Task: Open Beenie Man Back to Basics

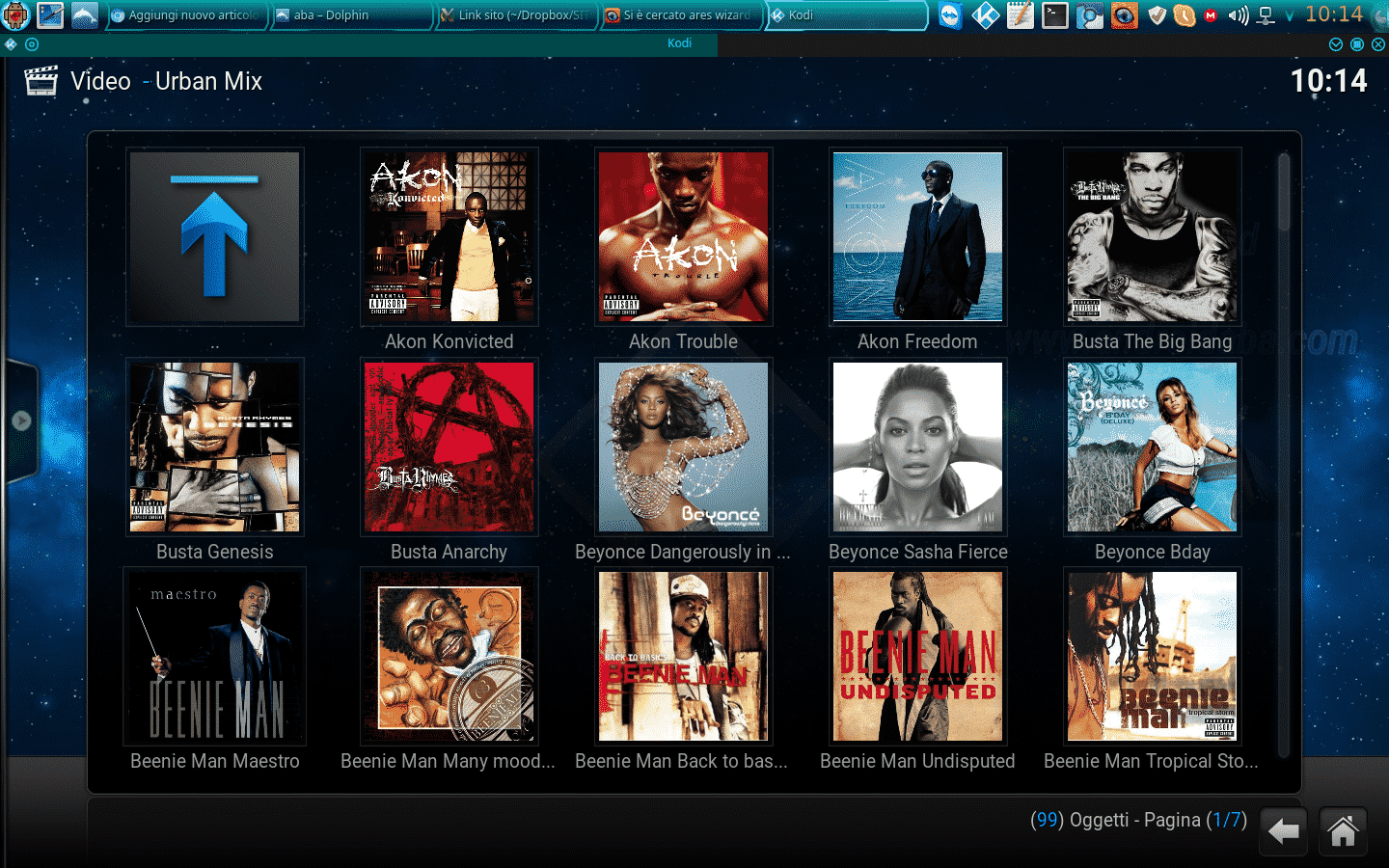Action: [x=683, y=656]
